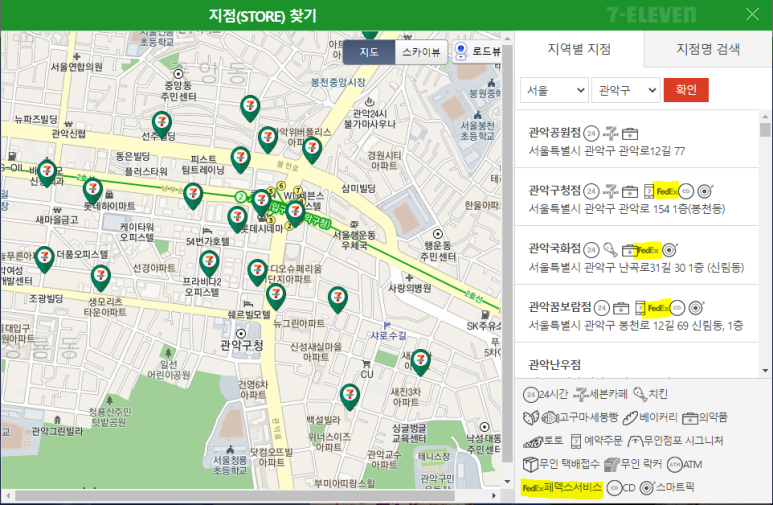This screenshot has width=773, height=505.
Task: Open the store pin above 생모리츠 타운아파트
Action: click(x=101, y=276)
